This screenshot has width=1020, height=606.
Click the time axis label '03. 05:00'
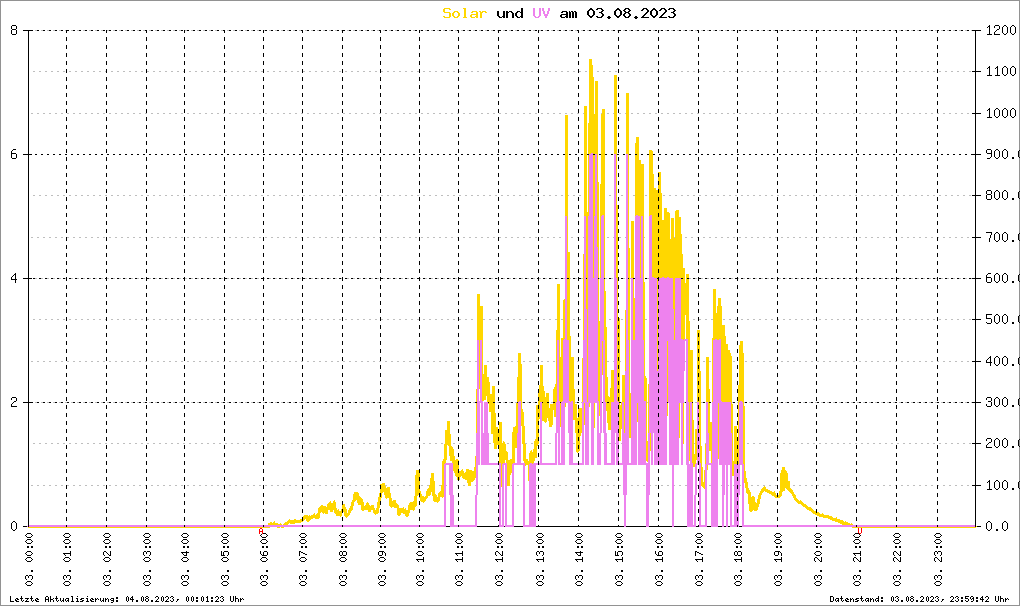coord(225,559)
